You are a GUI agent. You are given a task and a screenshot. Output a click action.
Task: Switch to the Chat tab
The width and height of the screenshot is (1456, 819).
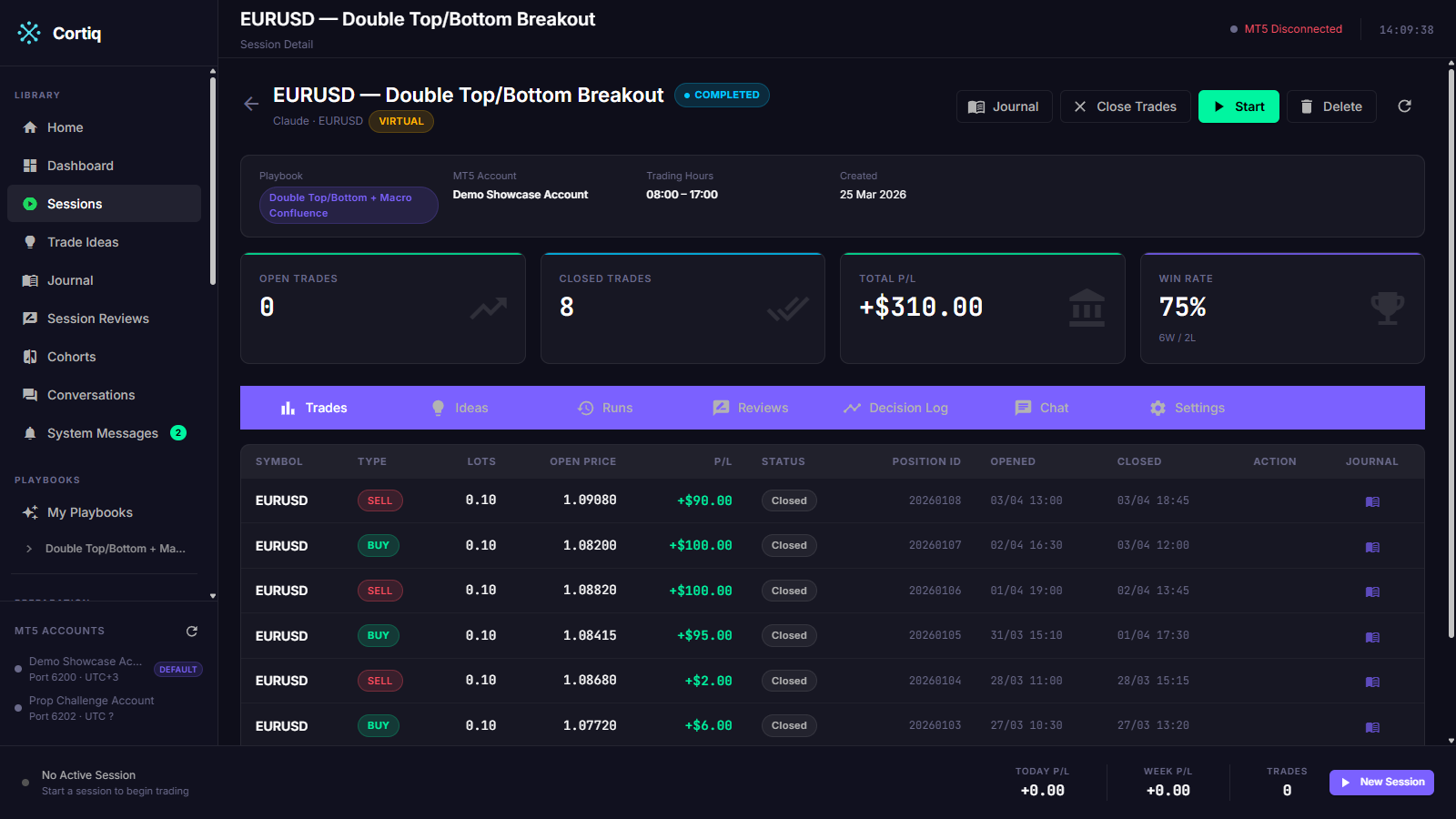click(x=1041, y=408)
